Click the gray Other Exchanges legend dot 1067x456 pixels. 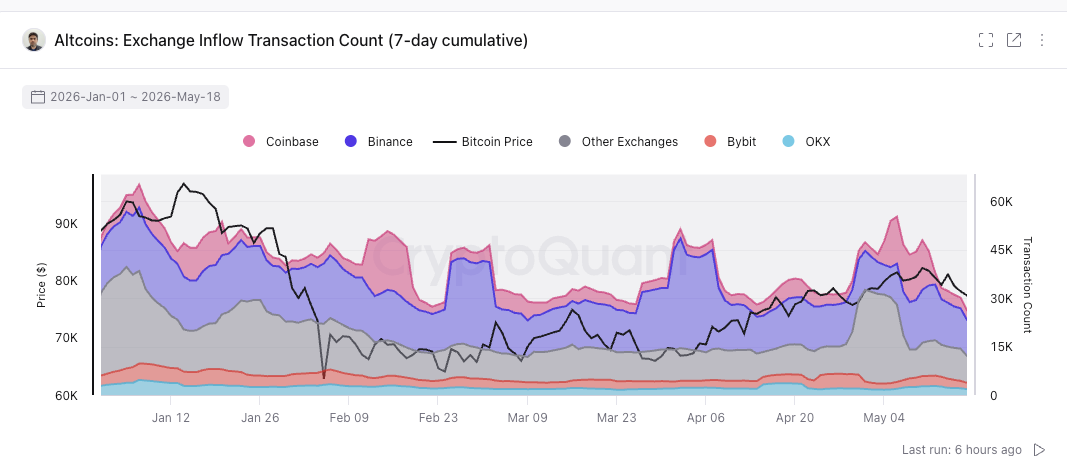click(565, 142)
